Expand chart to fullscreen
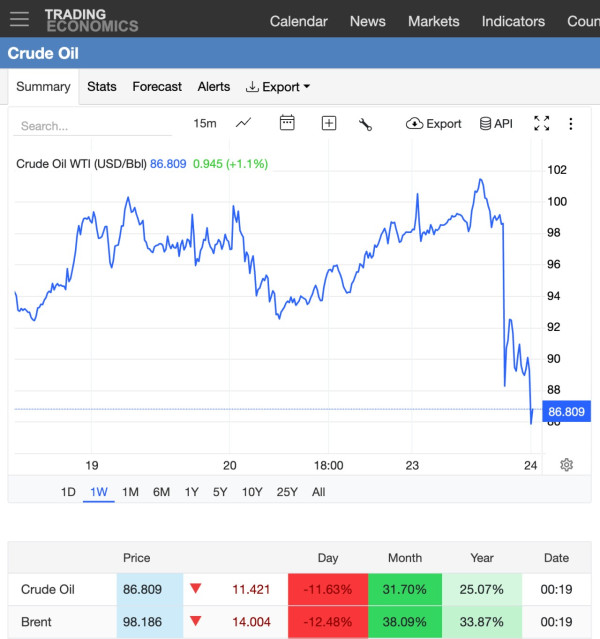Screen dimensions: 600x639 click(542, 123)
